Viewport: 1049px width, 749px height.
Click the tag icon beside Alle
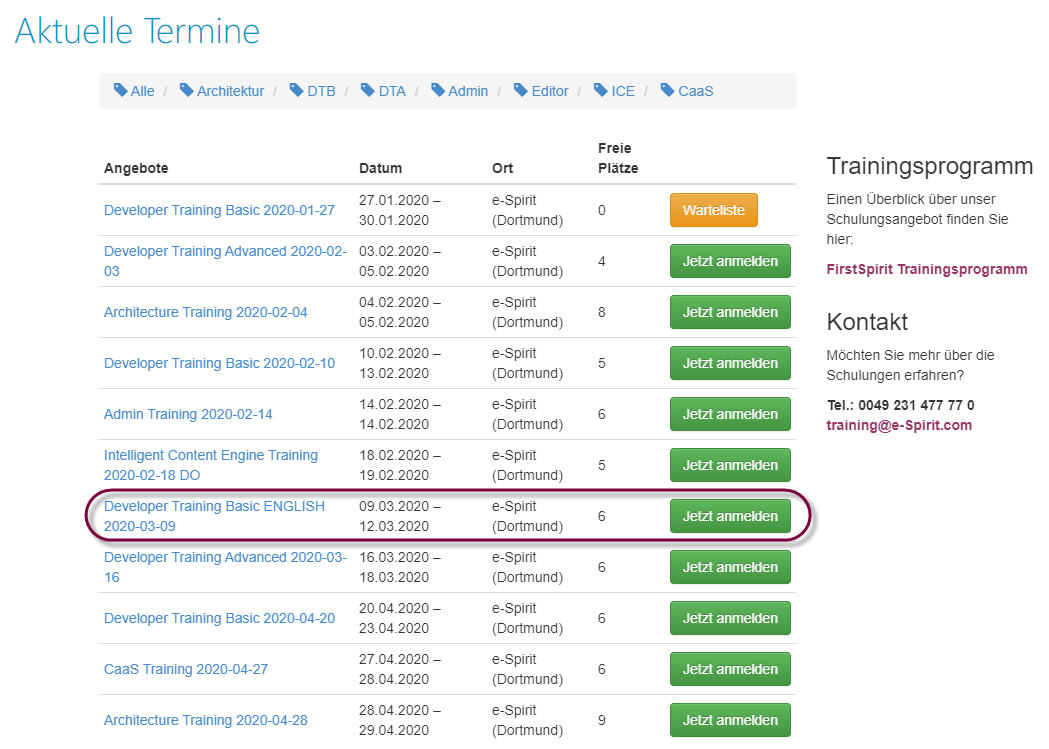[x=121, y=90]
